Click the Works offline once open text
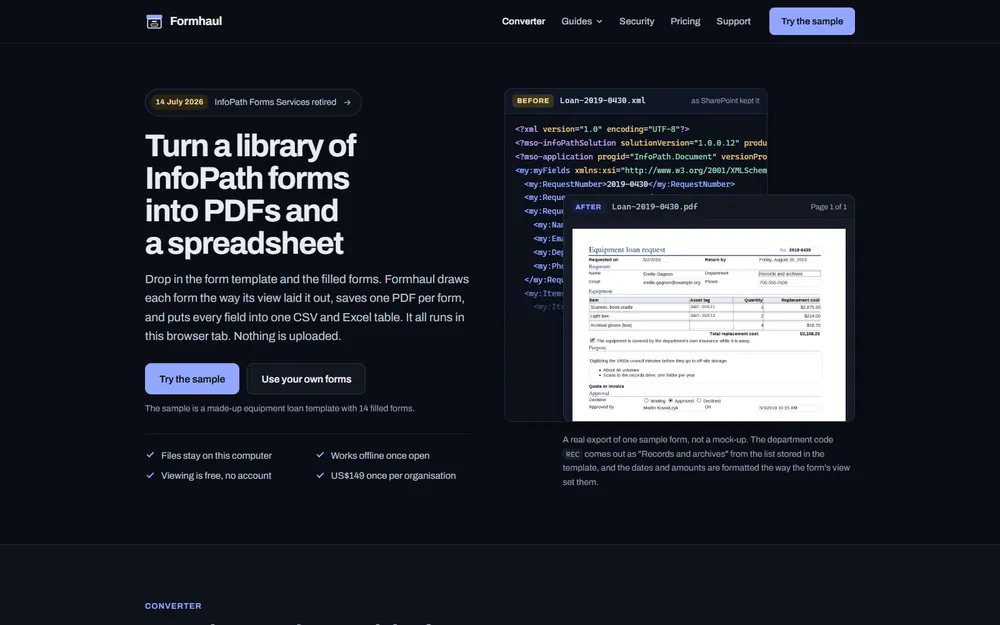1000x625 pixels. pos(380,455)
